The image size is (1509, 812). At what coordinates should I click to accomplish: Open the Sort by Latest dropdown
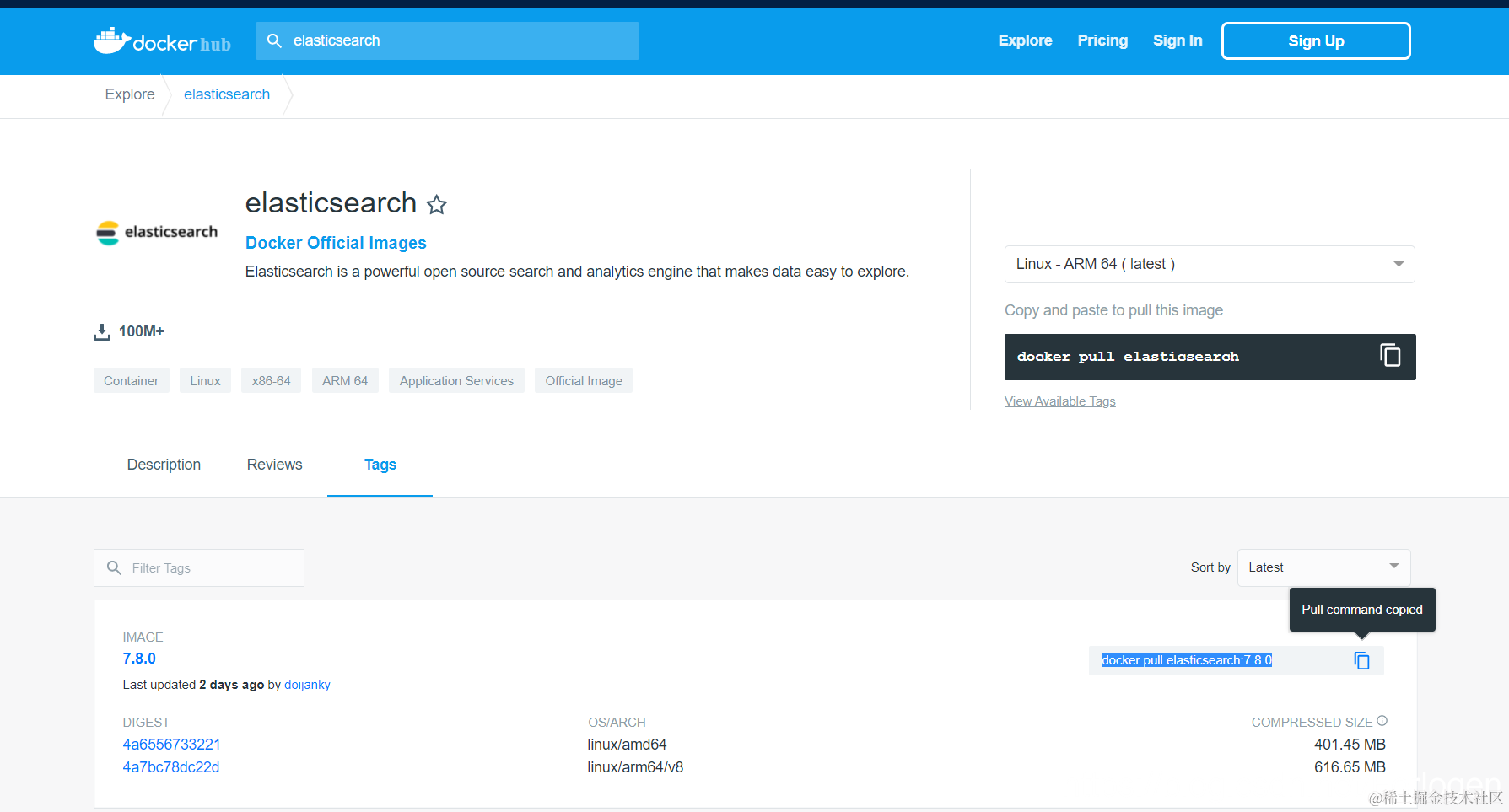[x=1323, y=567]
